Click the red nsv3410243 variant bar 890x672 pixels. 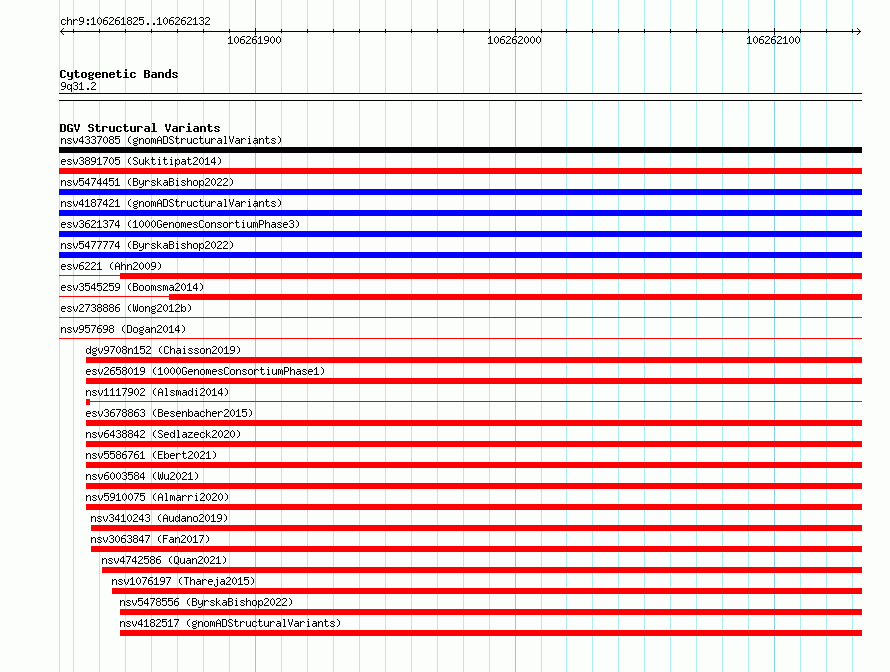click(x=476, y=528)
